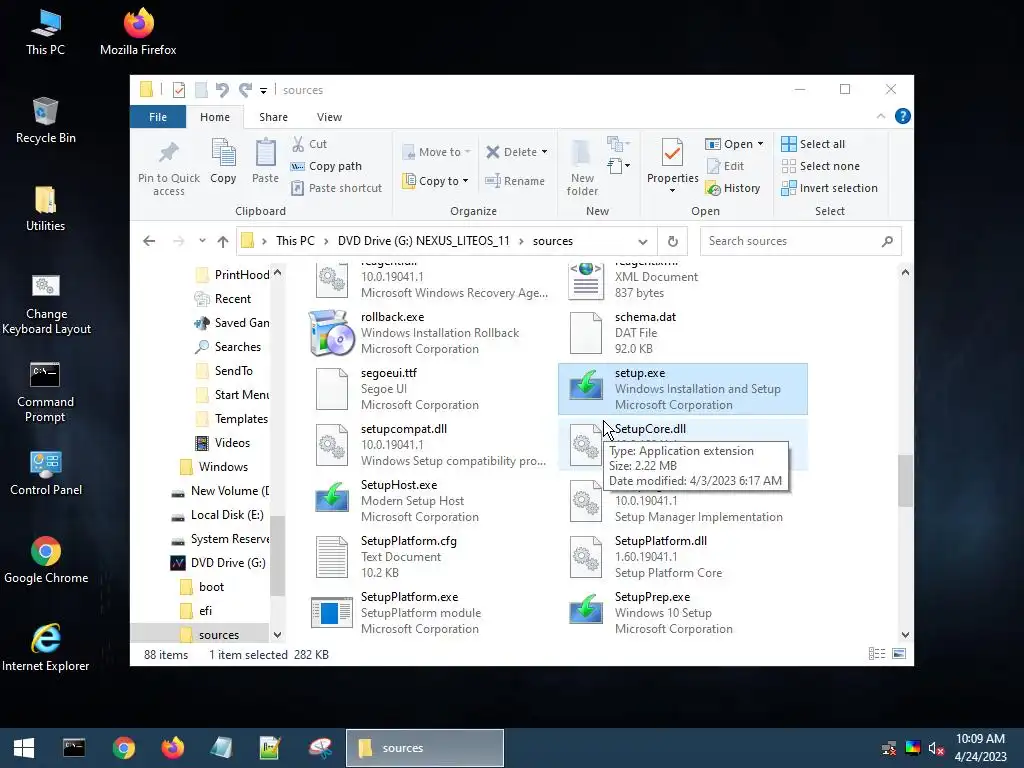Switch to the Home ribbon tab
Screen dimensions: 1024x768
click(x=215, y=117)
